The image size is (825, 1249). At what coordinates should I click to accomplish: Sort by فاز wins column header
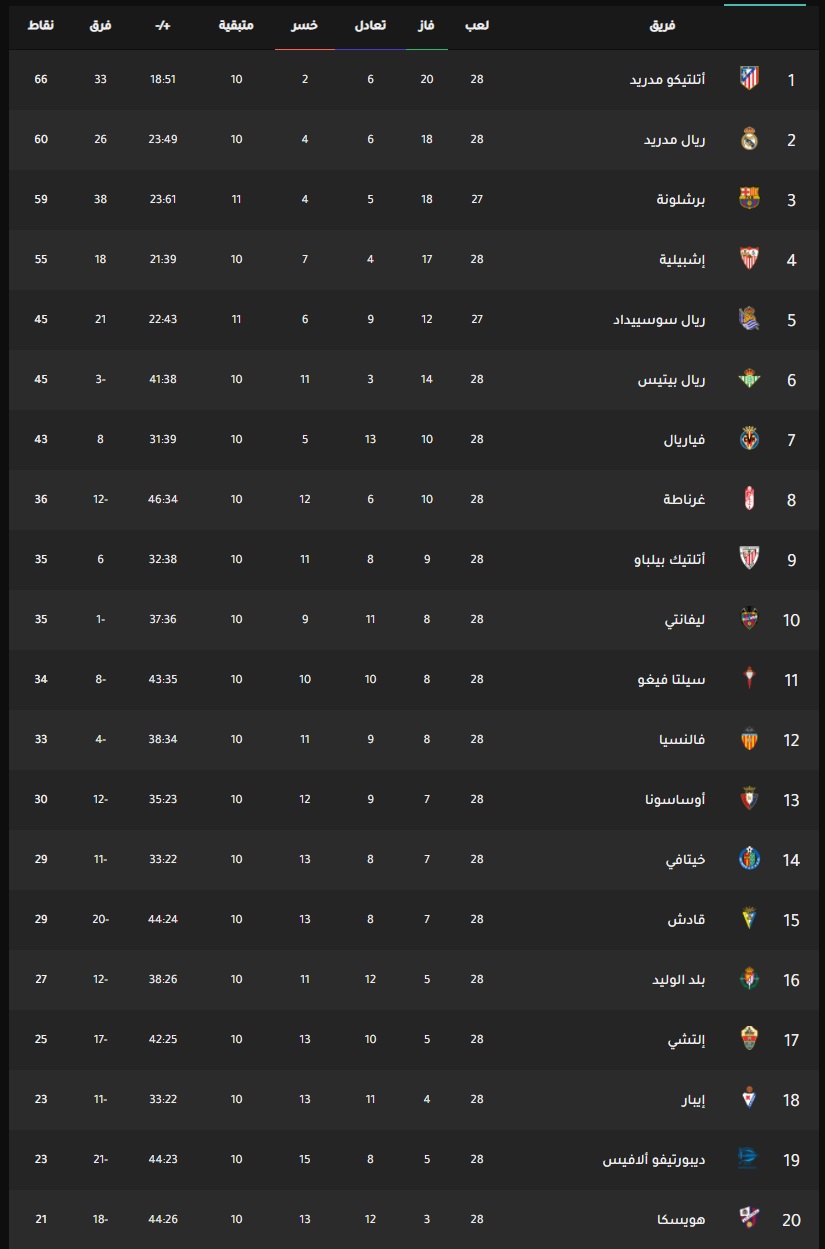426,24
